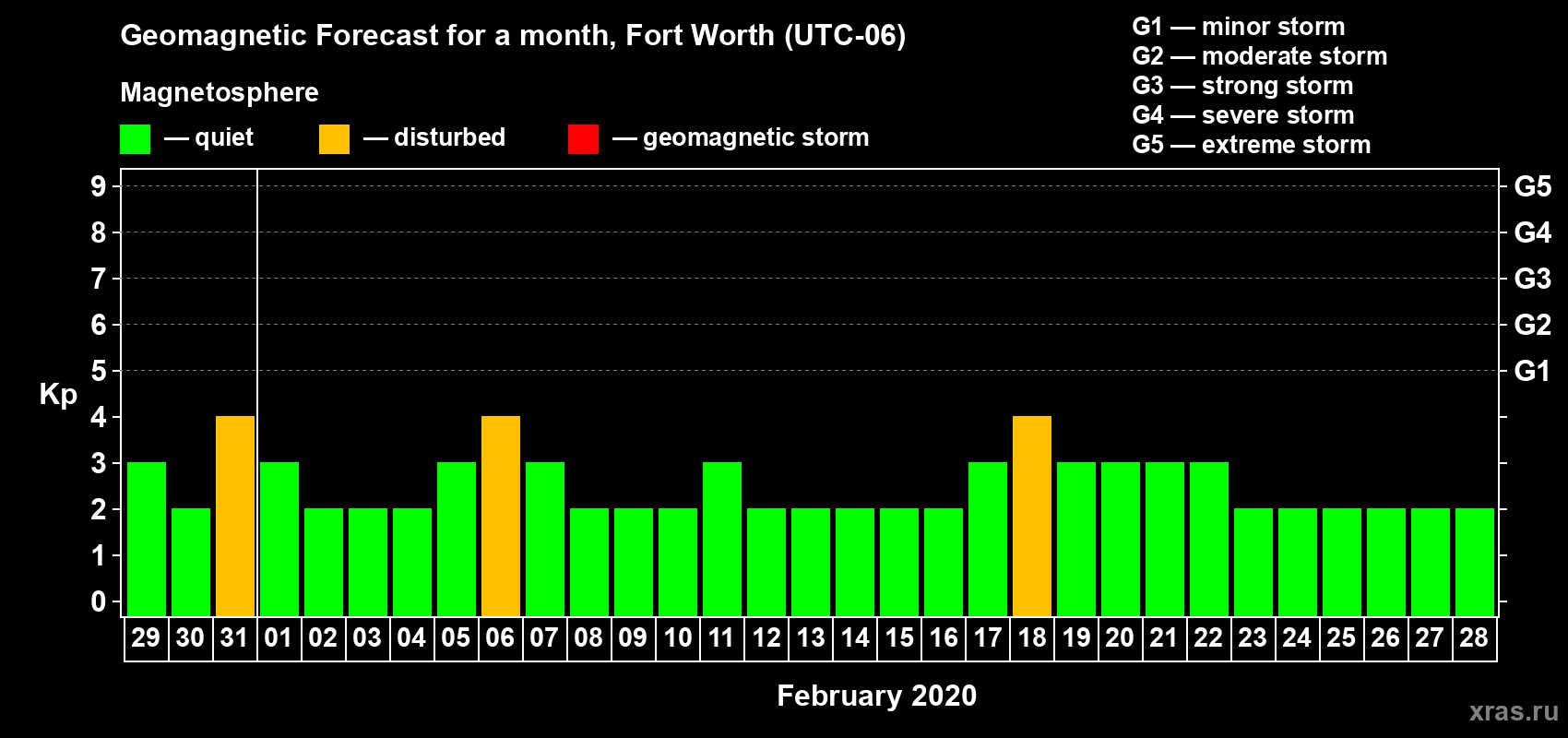The width and height of the screenshot is (1568, 738).
Task: Click the February 2020 label
Action: [x=877, y=696]
